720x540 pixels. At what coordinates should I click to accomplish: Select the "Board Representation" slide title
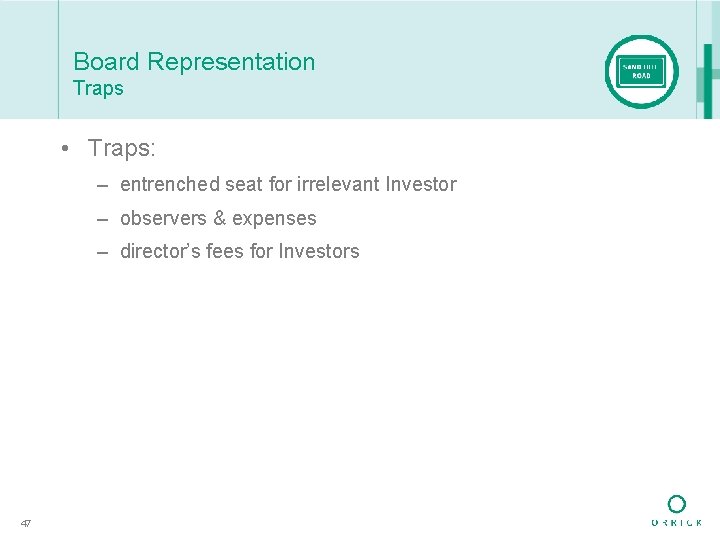(194, 62)
